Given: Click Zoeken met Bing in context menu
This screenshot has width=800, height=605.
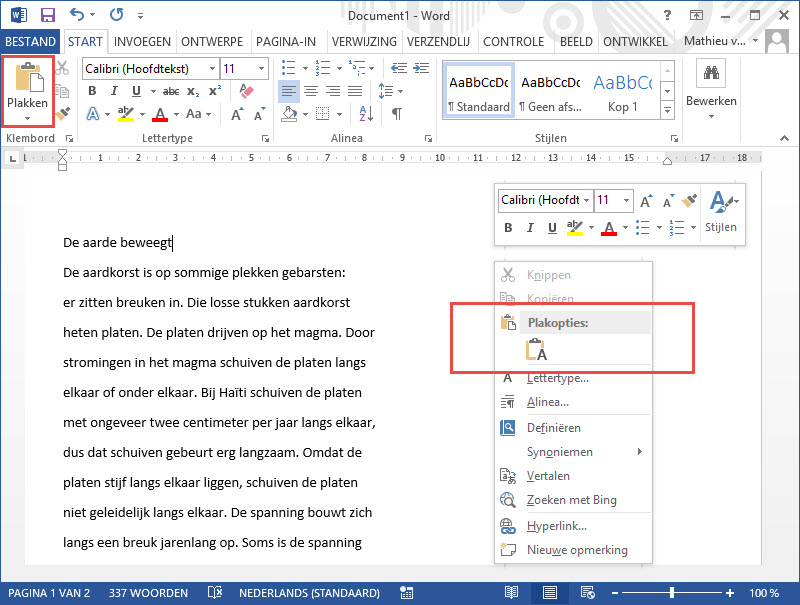Looking at the screenshot, I should tap(573, 500).
